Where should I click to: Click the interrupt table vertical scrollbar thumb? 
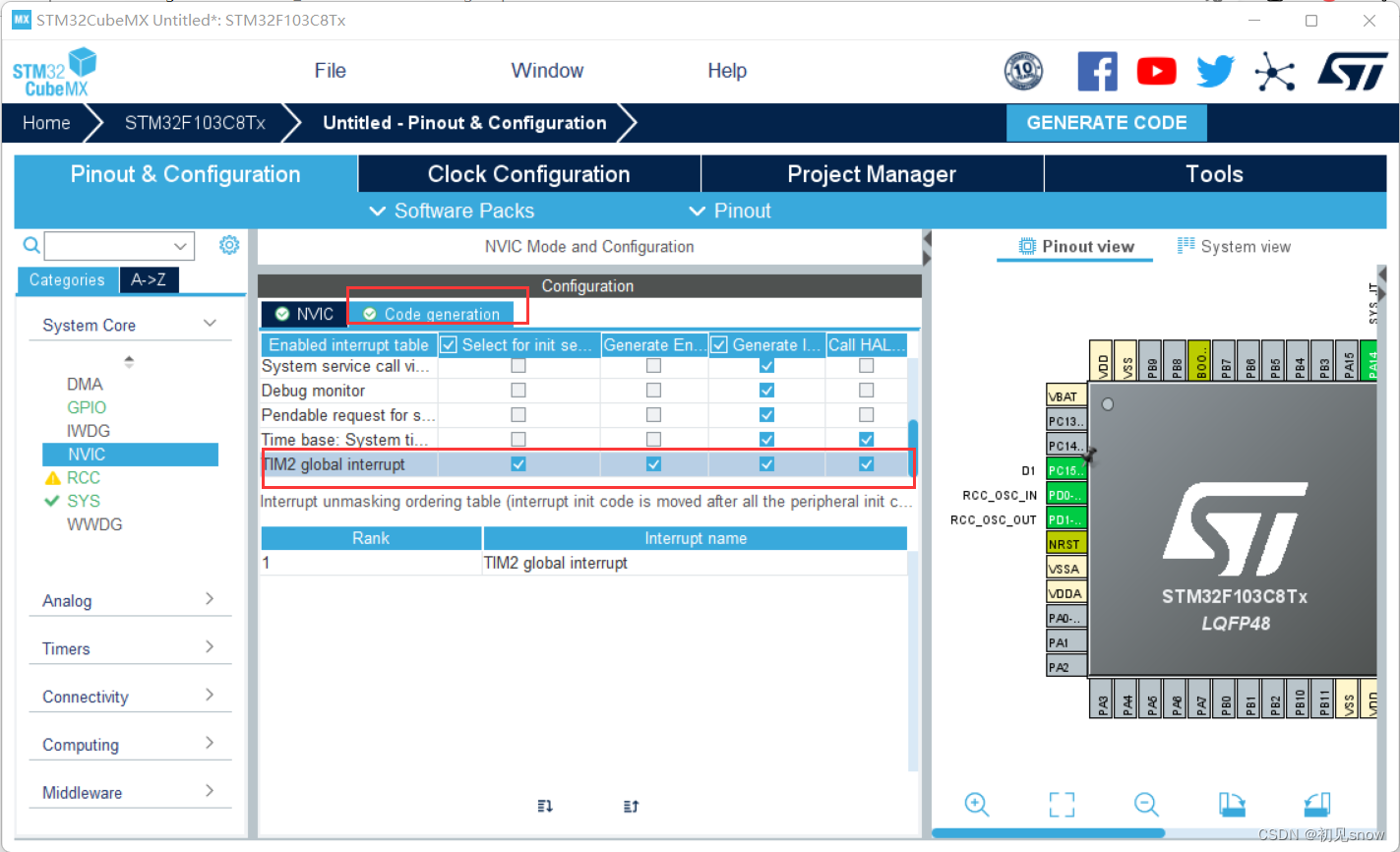pyautogui.click(x=913, y=450)
